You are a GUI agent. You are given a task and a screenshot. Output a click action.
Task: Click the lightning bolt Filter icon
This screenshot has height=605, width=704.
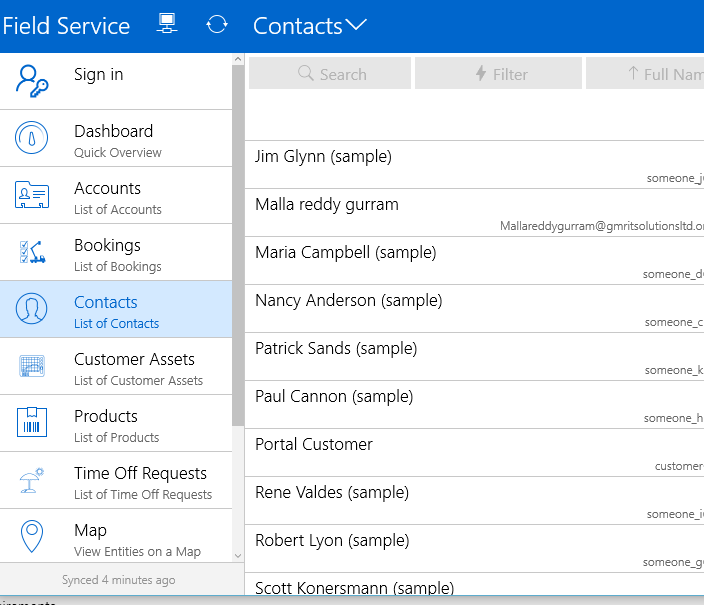tap(481, 73)
